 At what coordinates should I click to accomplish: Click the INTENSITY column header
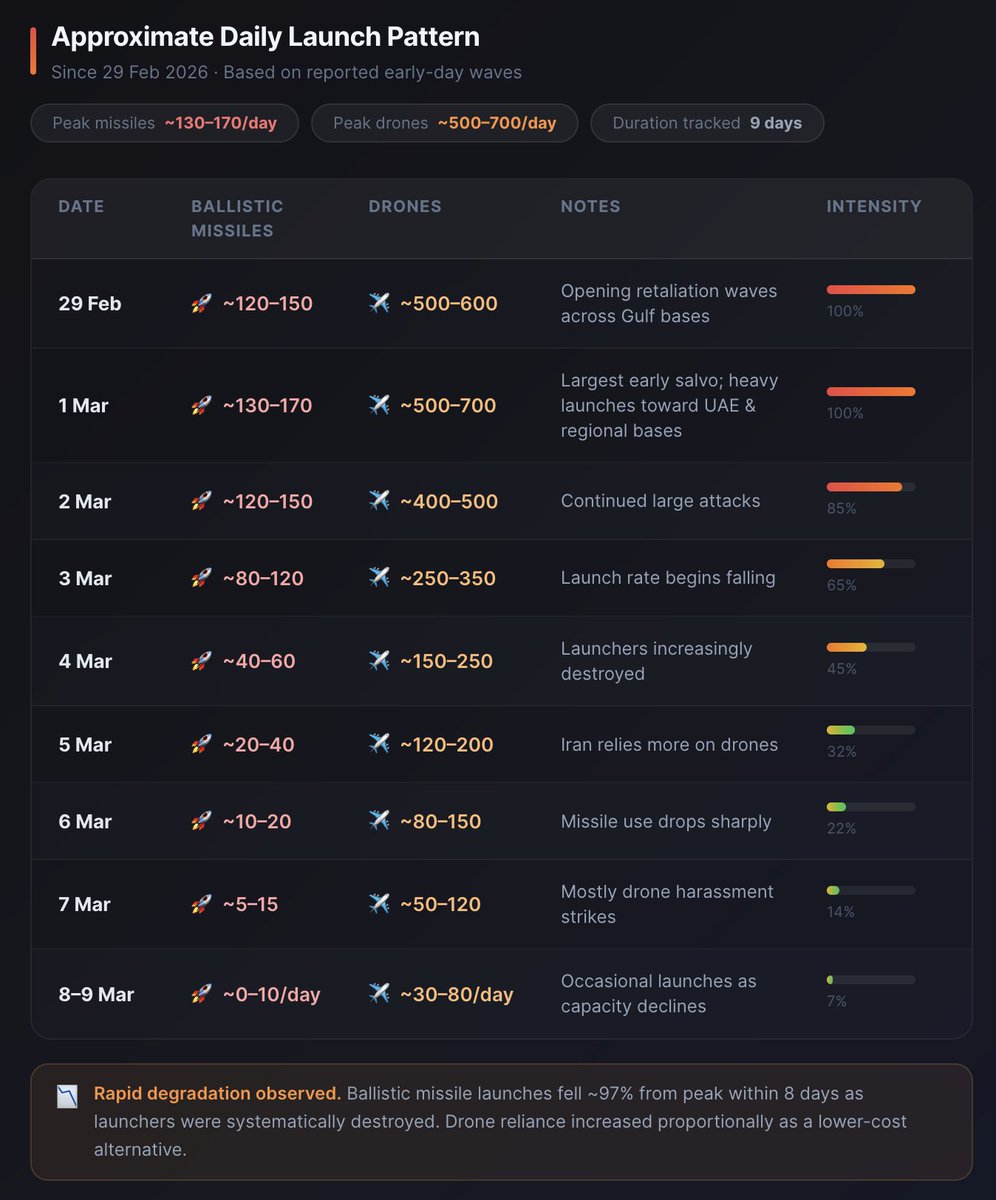click(874, 207)
